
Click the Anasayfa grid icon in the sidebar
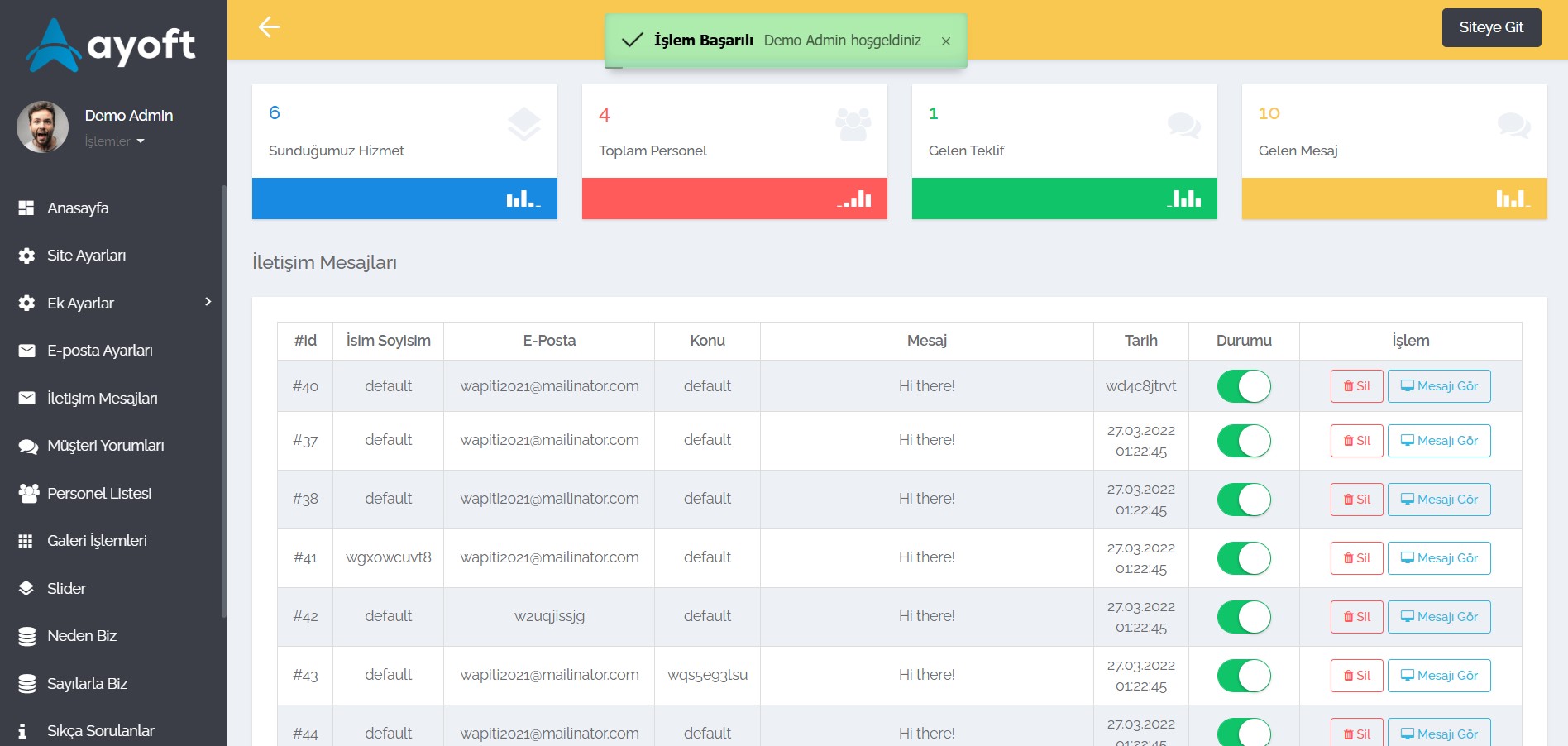(x=26, y=208)
